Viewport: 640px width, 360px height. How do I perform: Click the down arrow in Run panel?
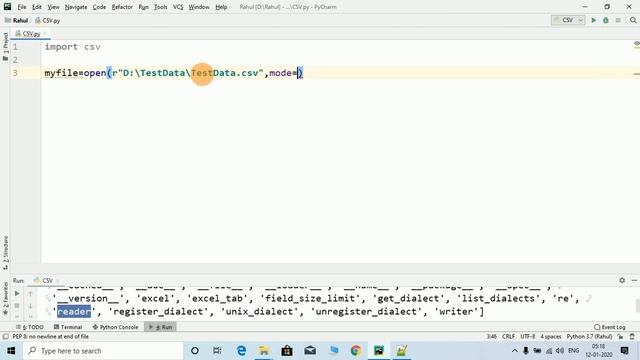tap(30, 305)
